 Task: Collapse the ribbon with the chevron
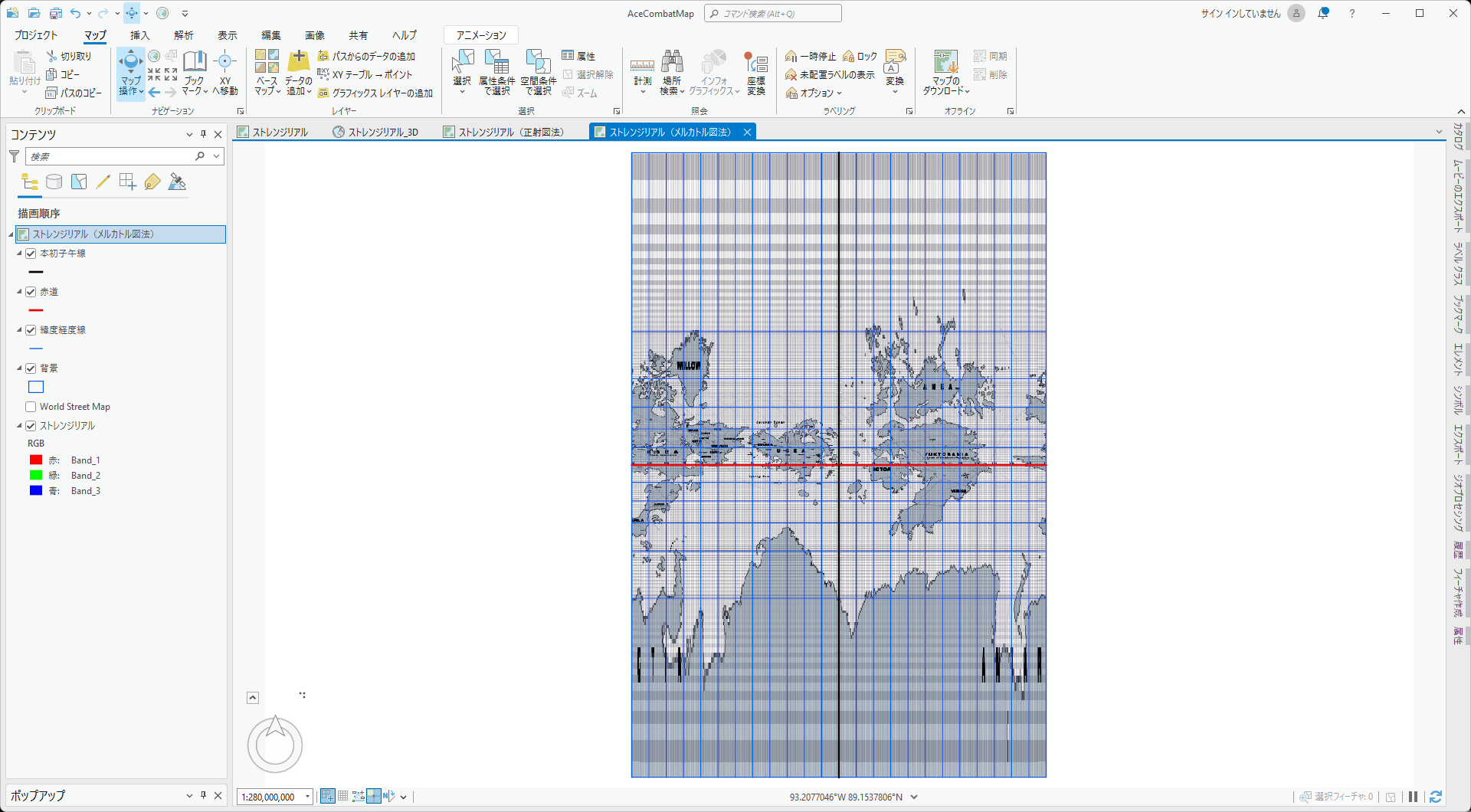(1460, 111)
